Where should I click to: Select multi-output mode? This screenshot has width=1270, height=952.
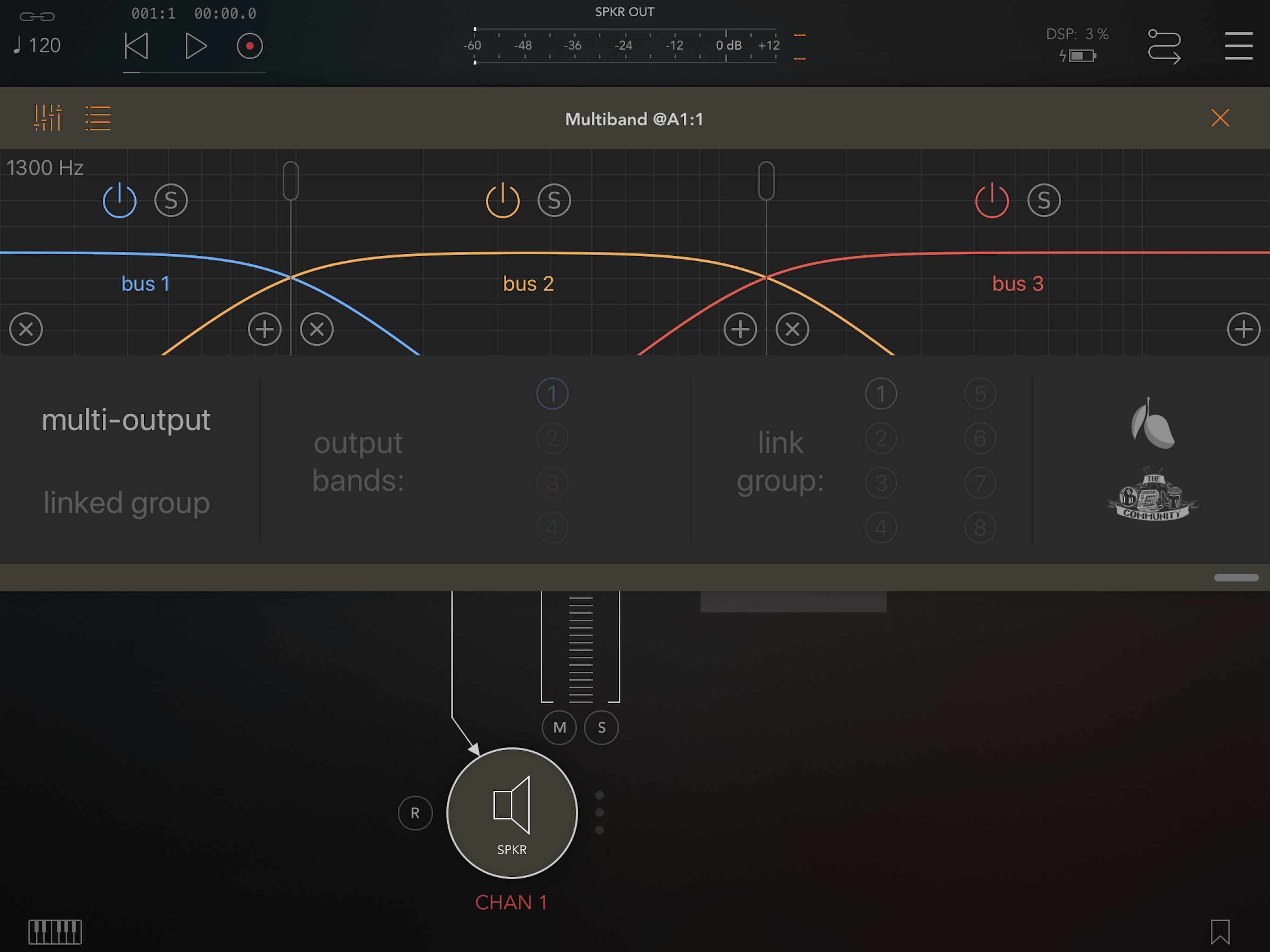[126, 420]
